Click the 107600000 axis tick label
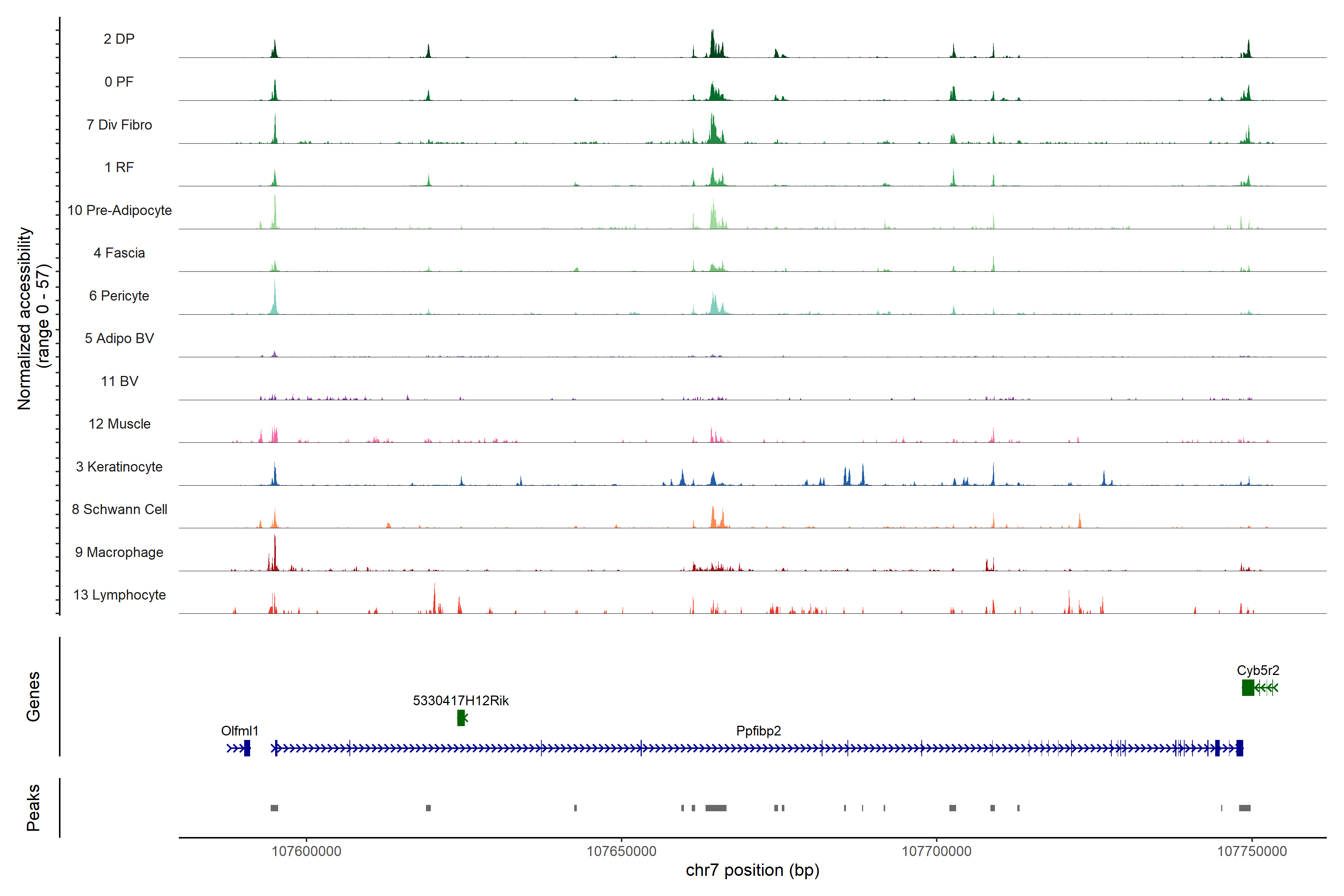Viewport: 1344px width, 896px height. (306, 851)
